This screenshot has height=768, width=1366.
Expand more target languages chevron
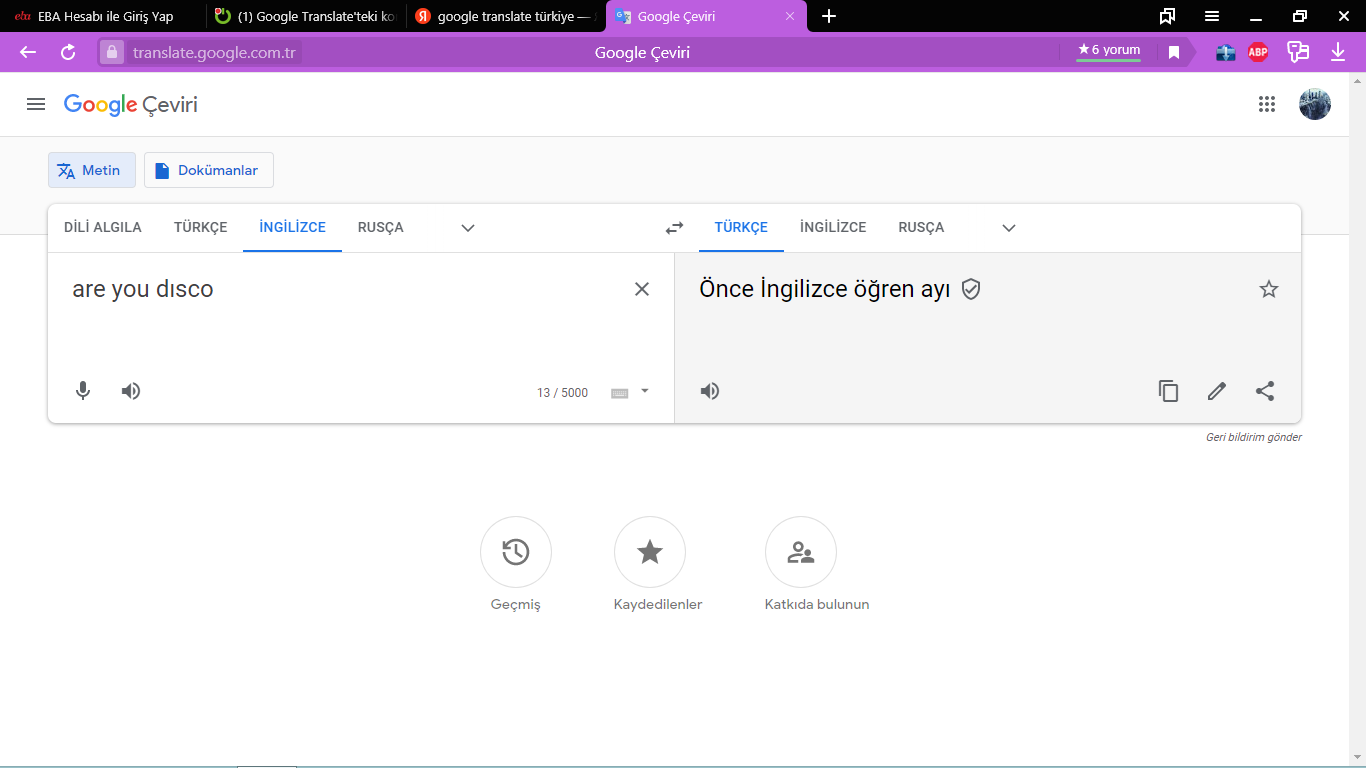tap(1009, 228)
